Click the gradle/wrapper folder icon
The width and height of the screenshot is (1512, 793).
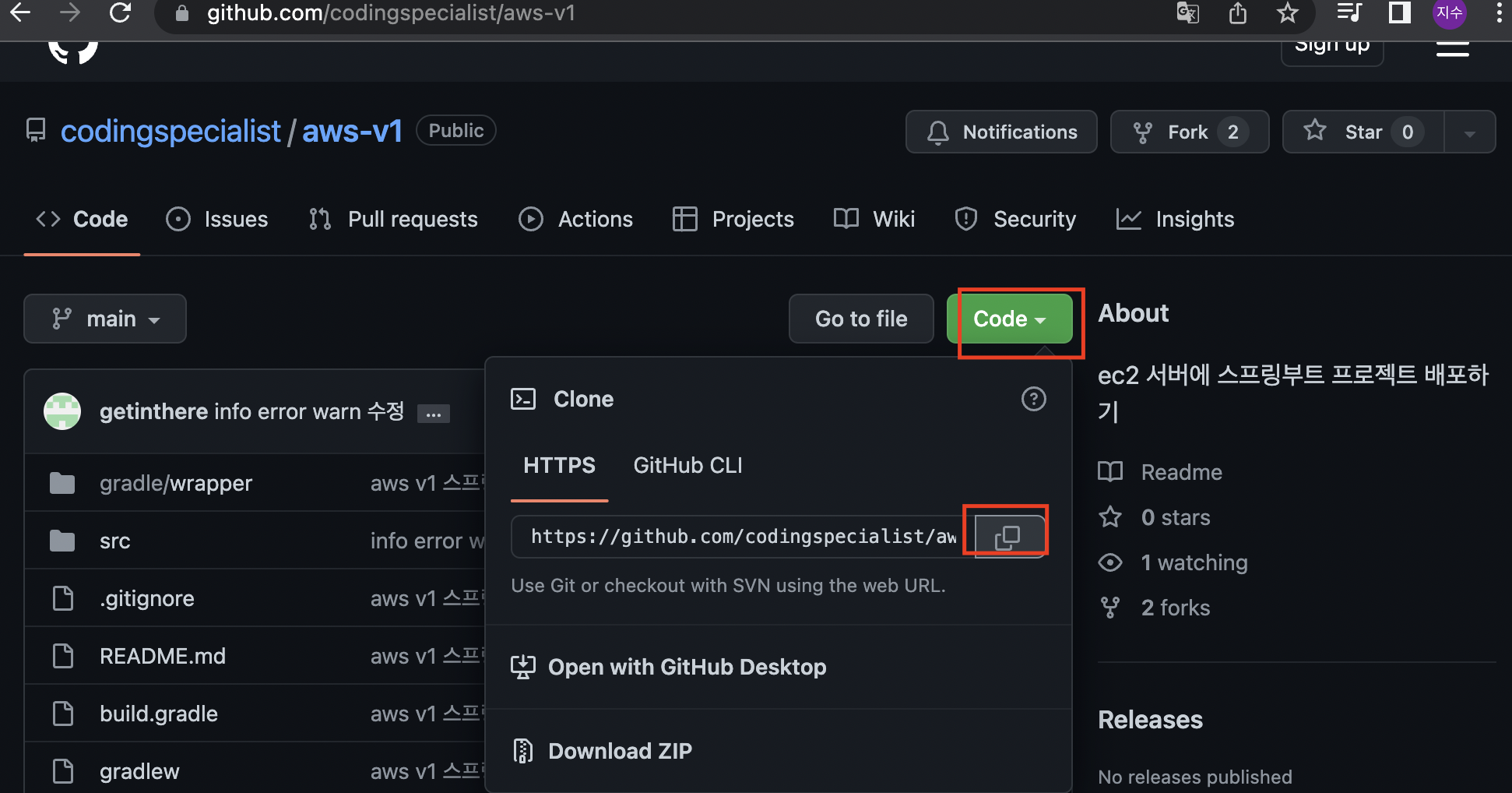click(x=62, y=484)
